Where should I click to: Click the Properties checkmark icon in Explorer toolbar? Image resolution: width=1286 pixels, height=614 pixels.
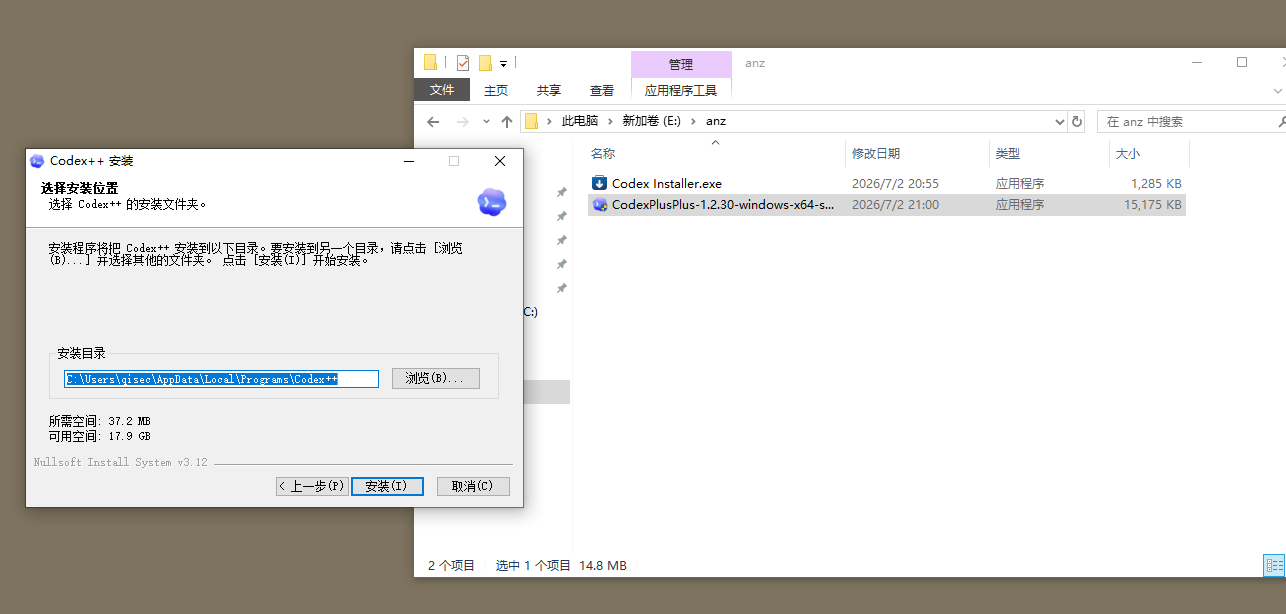click(463, 63)
